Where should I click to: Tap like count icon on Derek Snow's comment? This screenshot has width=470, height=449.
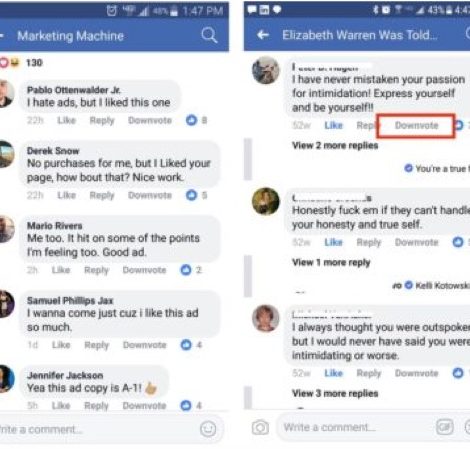pyautogui.click(x=191, y=195)
